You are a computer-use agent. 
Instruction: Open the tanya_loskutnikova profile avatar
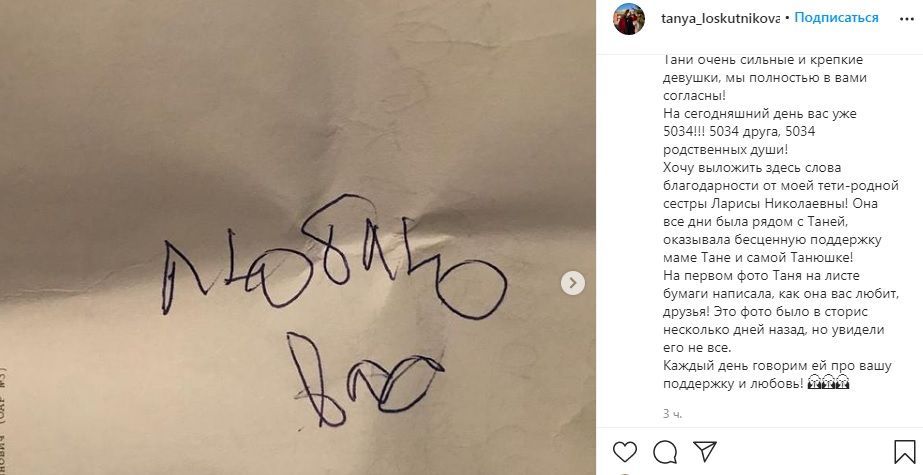[629, 19]
